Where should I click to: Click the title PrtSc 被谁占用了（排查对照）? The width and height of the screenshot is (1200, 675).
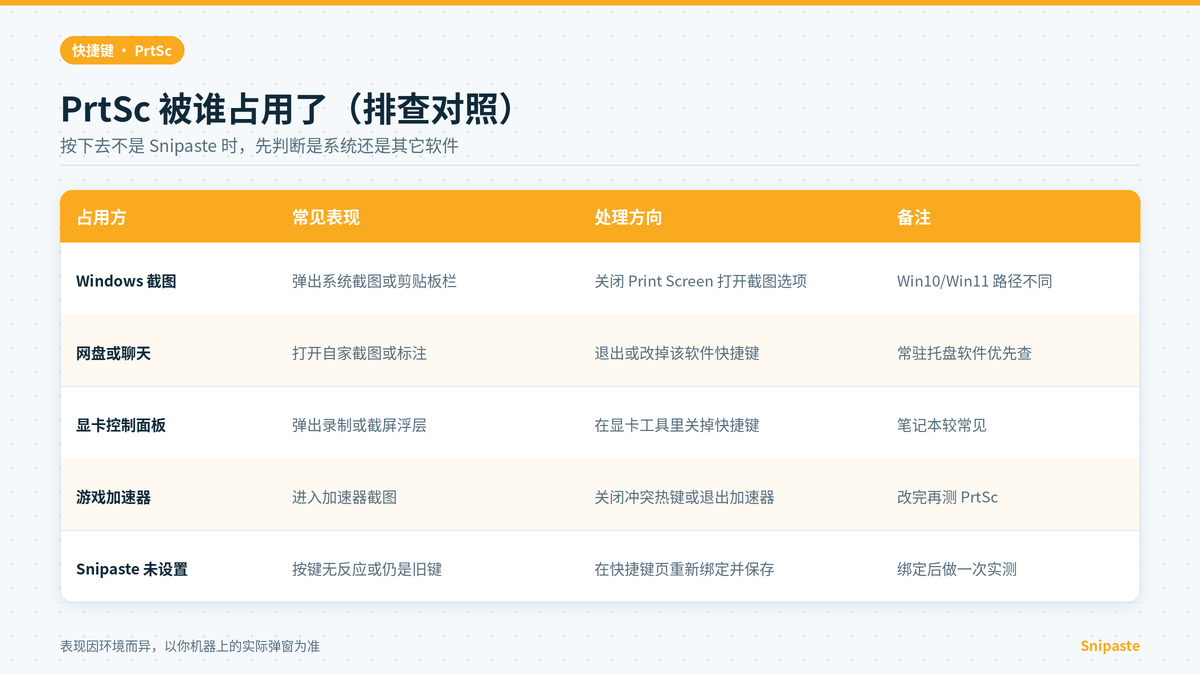289,110
